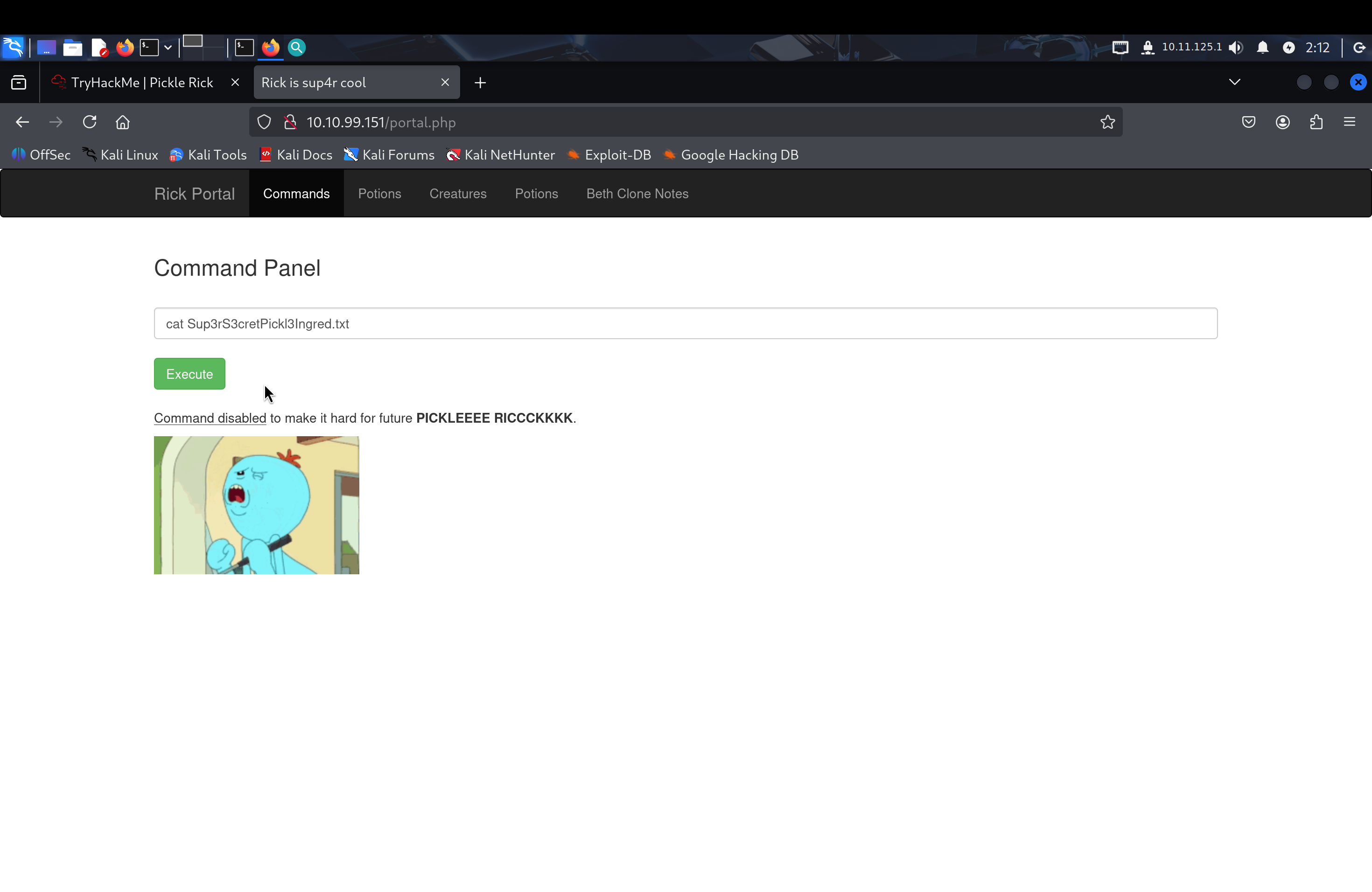Open the Kali NetHunter bookmark
Screen dimensions: 1372x892
click(x=500, y=155)
